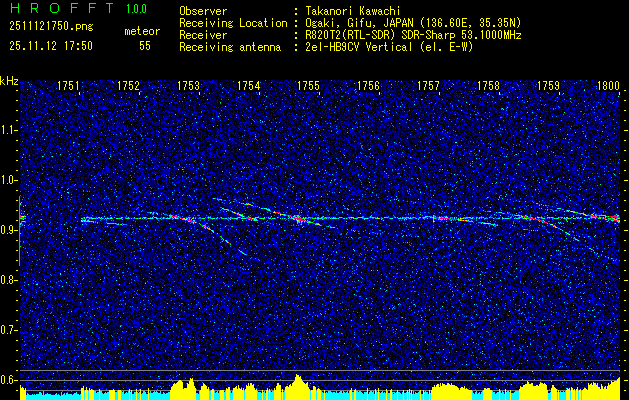Click the Receiving Location label
This screenshot has width=629, height=400.
(233, 23)
